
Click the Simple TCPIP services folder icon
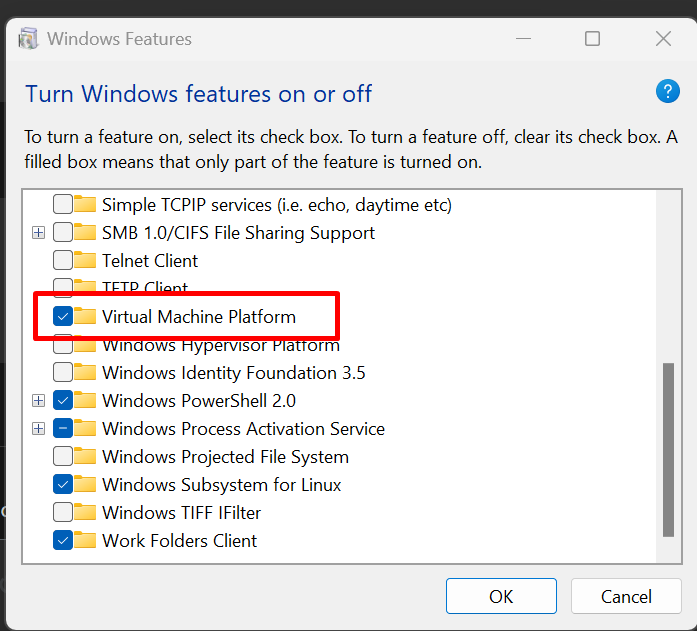point(85,204)
